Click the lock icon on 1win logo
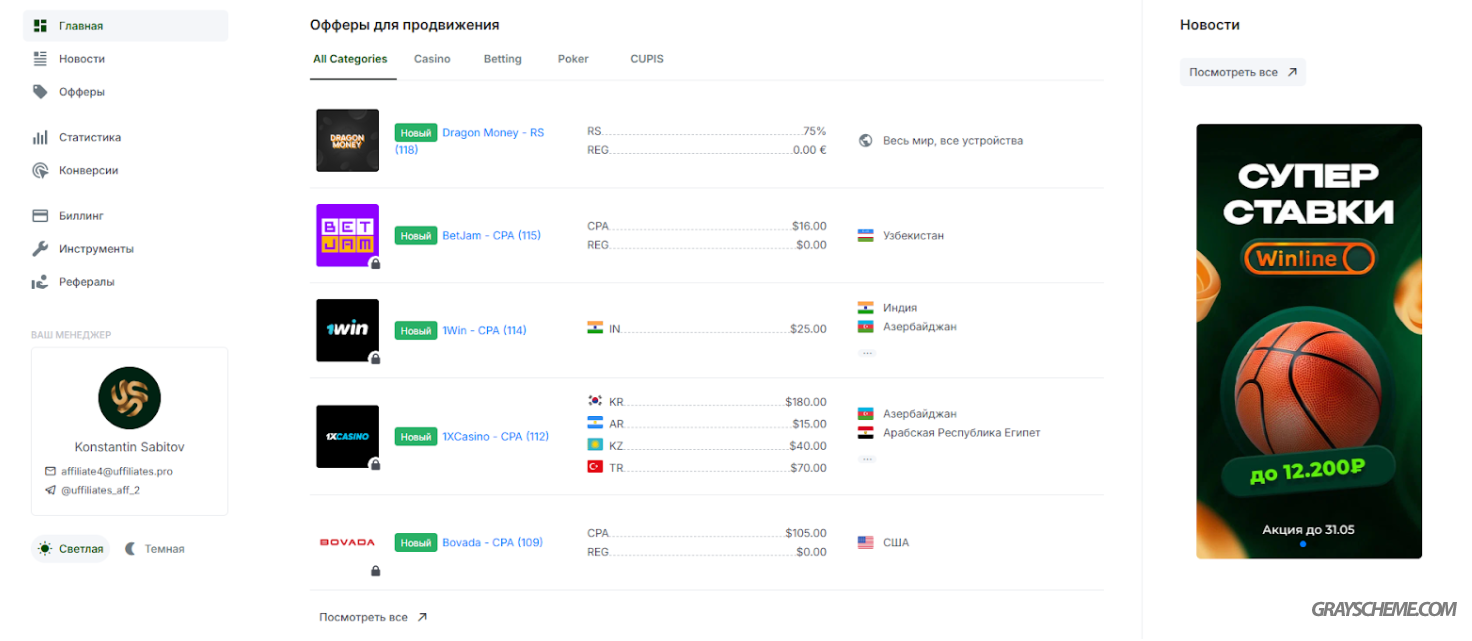Viewport: 1472px width, 641px height. pyautogui.click(x=375, y=358)
